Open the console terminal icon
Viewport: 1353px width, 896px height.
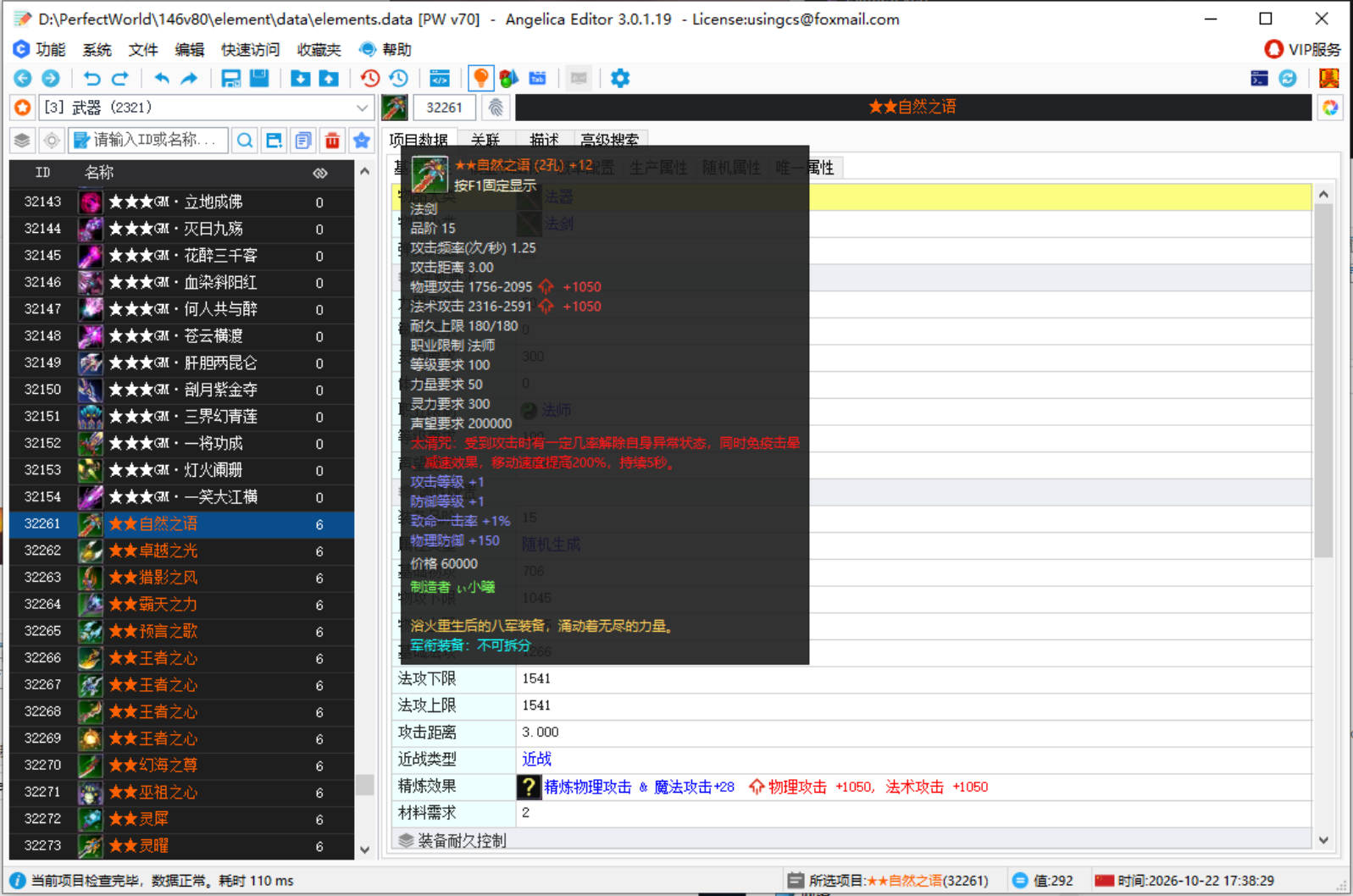(x=1259, y=79)
